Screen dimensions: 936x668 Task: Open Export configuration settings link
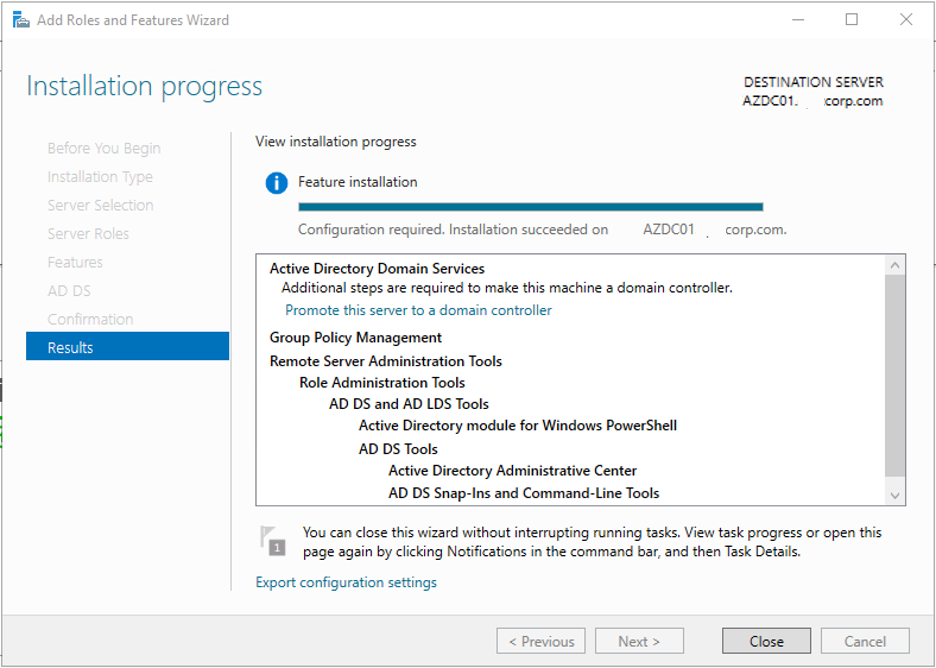coord(346,583)
